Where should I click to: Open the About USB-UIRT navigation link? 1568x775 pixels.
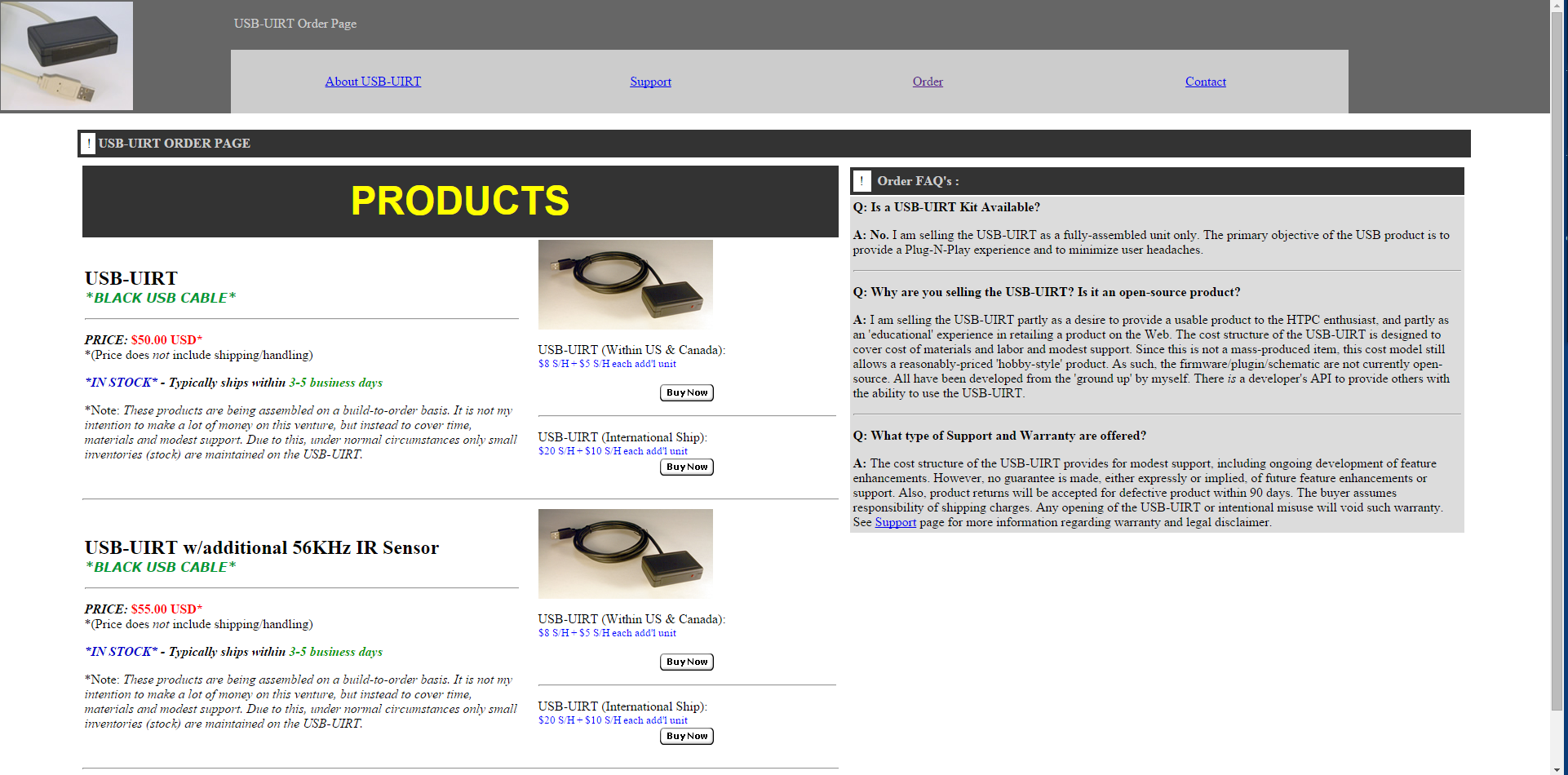(x=373, y=82)
